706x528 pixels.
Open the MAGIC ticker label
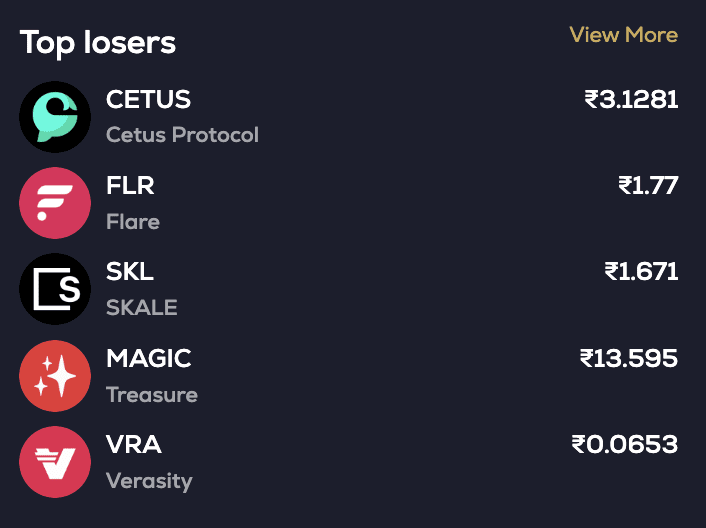click(148, 358)
